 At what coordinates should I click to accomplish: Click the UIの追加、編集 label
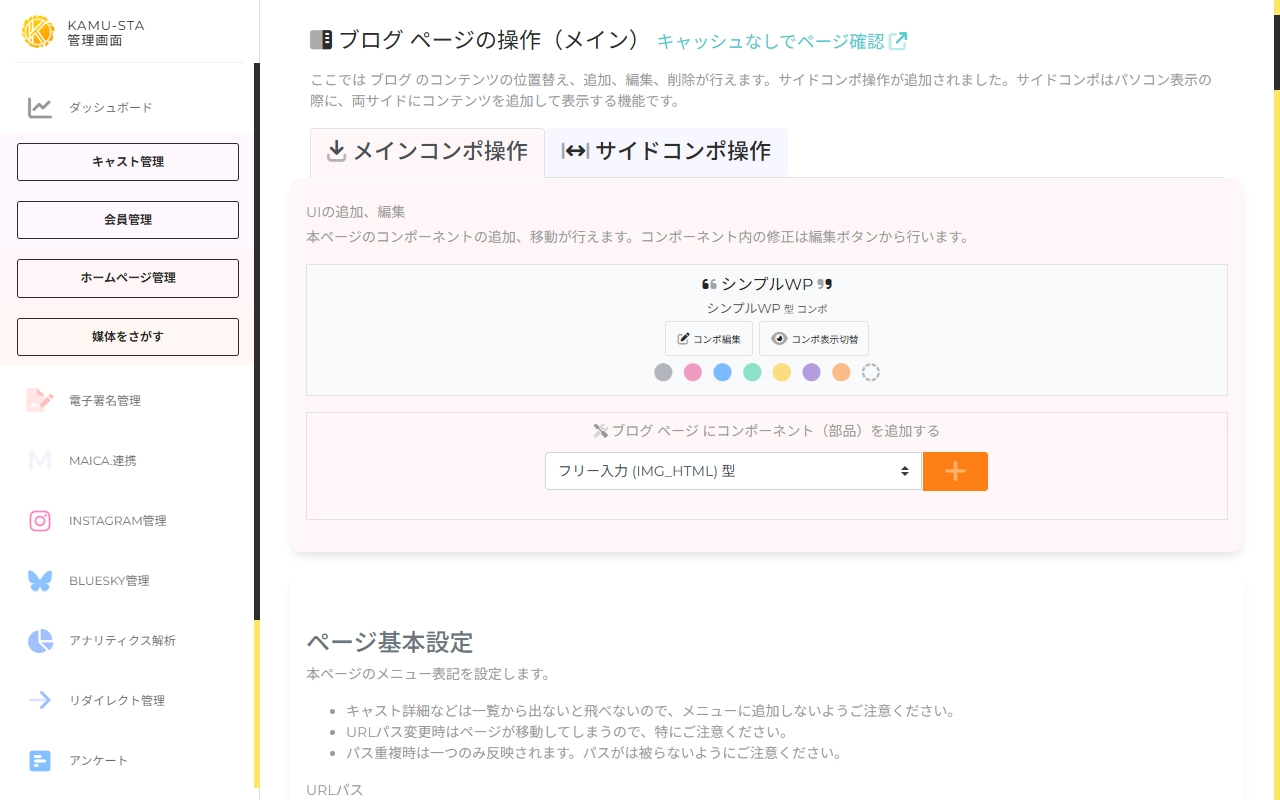[x=356, y=212]
